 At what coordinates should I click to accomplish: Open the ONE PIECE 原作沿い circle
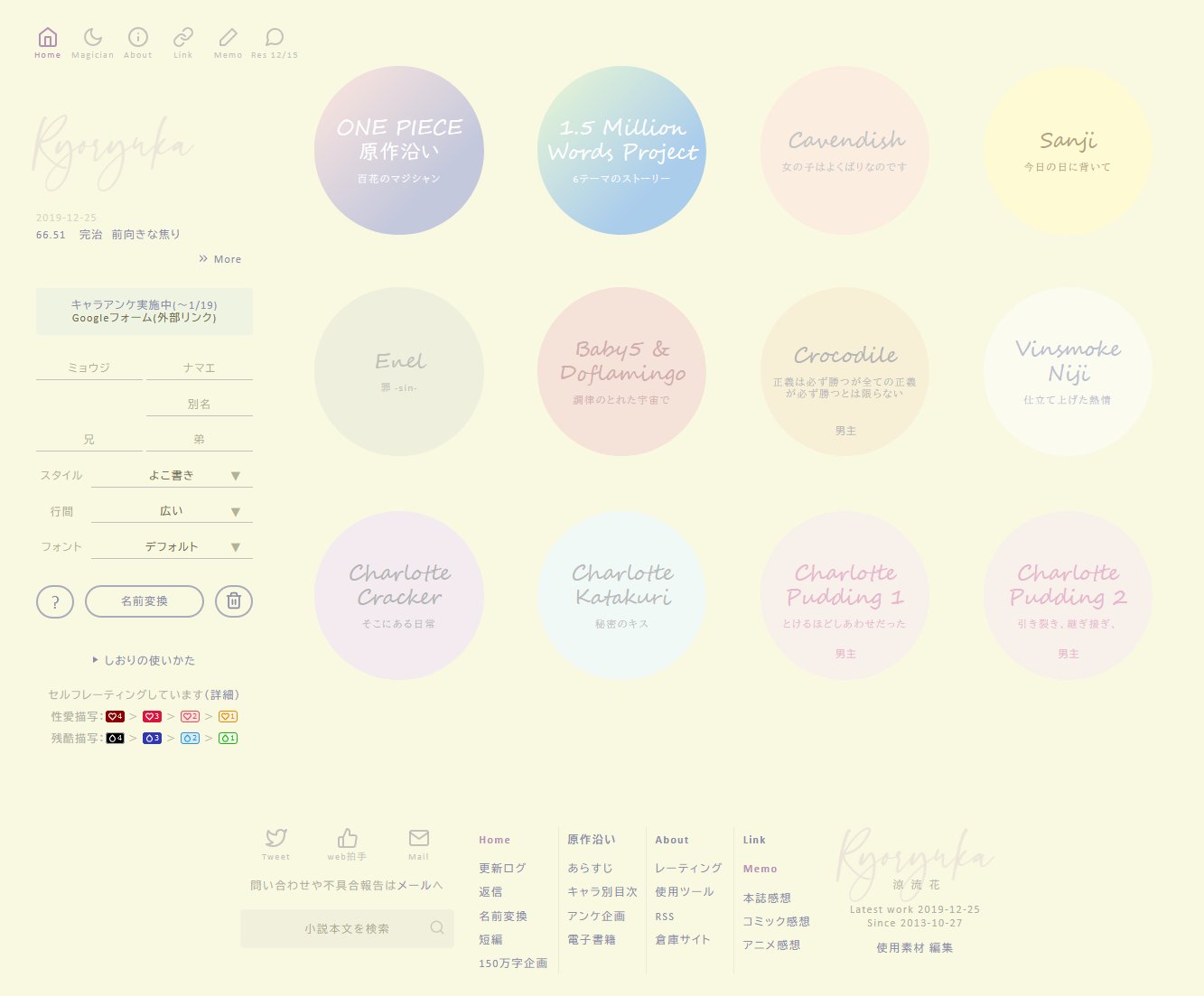click(x=399, y=151)
